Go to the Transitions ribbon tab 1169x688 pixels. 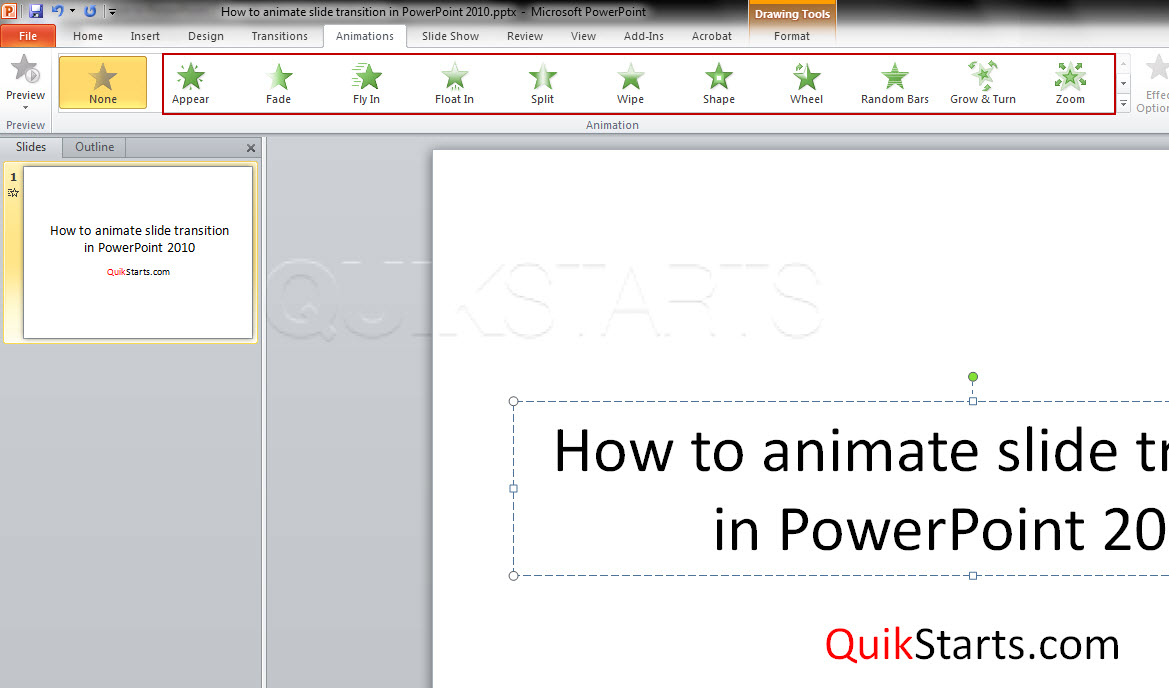click(280, 36)
